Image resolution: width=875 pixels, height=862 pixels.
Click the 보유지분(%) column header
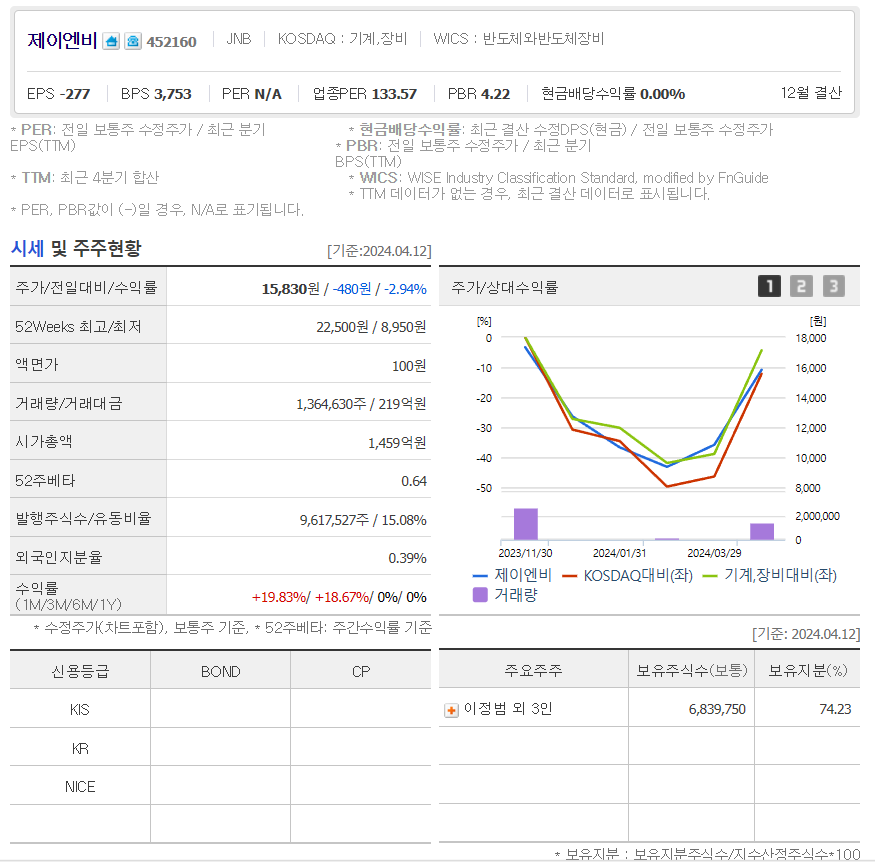pos(807,670)
